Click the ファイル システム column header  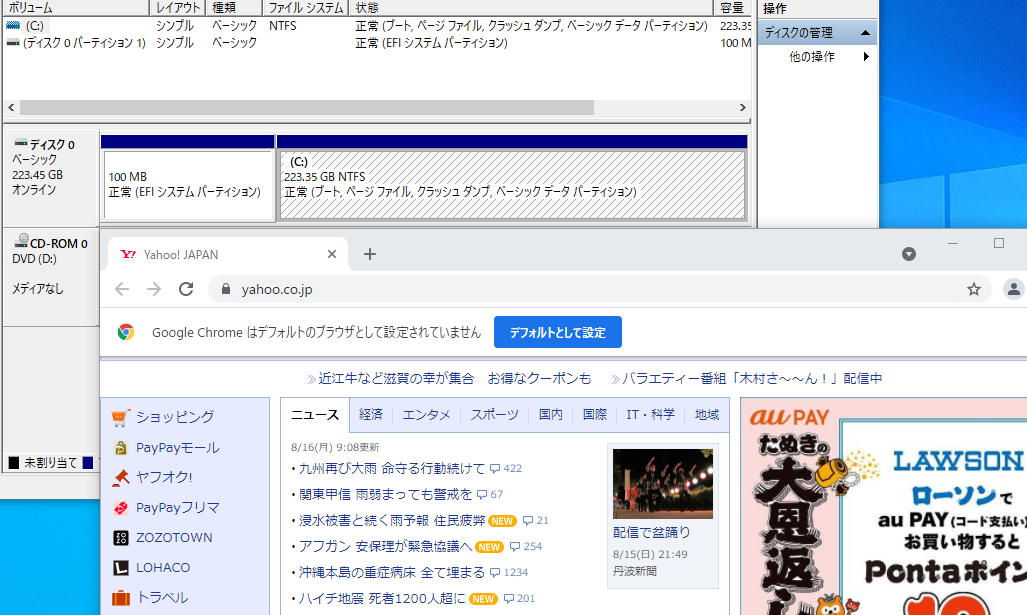tap(306, 8)
